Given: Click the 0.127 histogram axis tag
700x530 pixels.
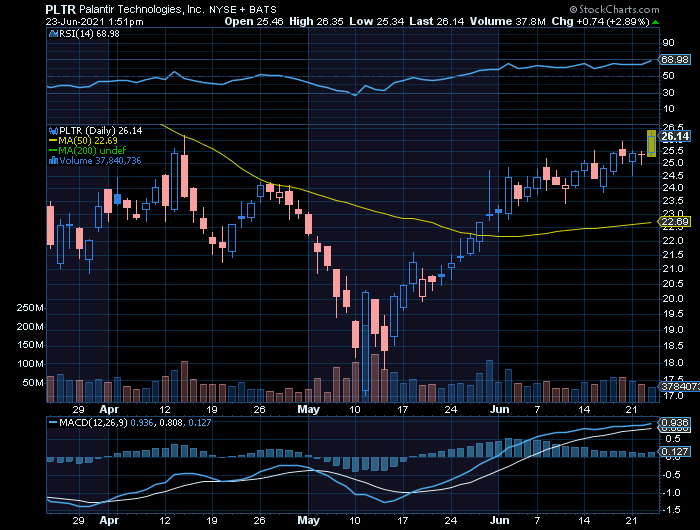Looking at the screenshot, I should [x=675, y=452].
